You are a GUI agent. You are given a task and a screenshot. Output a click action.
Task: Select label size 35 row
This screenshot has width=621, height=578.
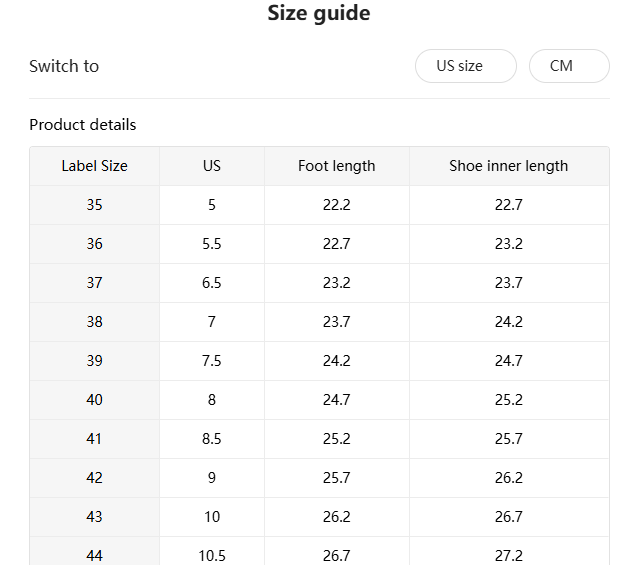click(x=94, y=205)
